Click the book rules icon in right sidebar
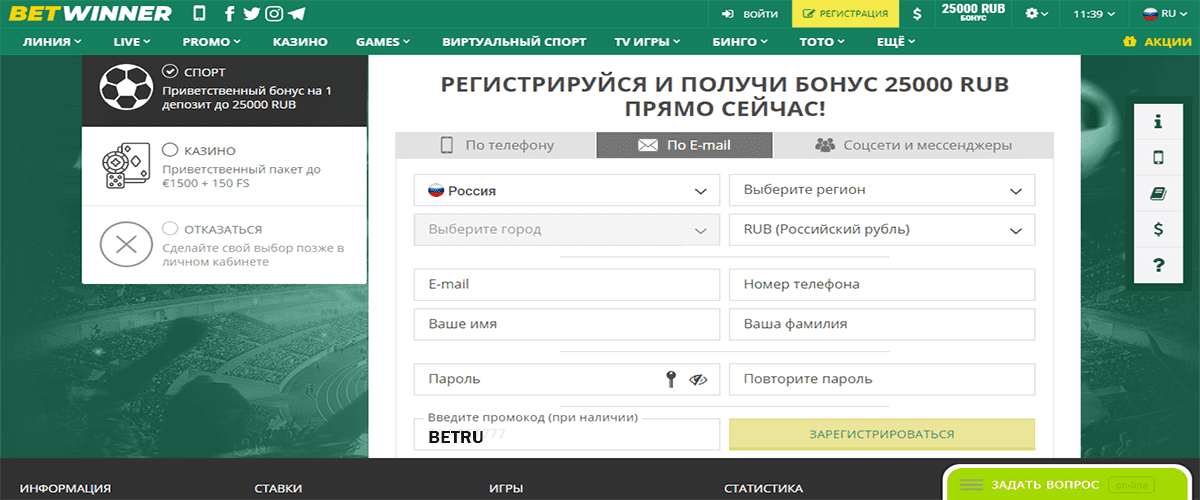Image resolution: width=1200 pixels, height=500 pixels. click(1158, 193)
